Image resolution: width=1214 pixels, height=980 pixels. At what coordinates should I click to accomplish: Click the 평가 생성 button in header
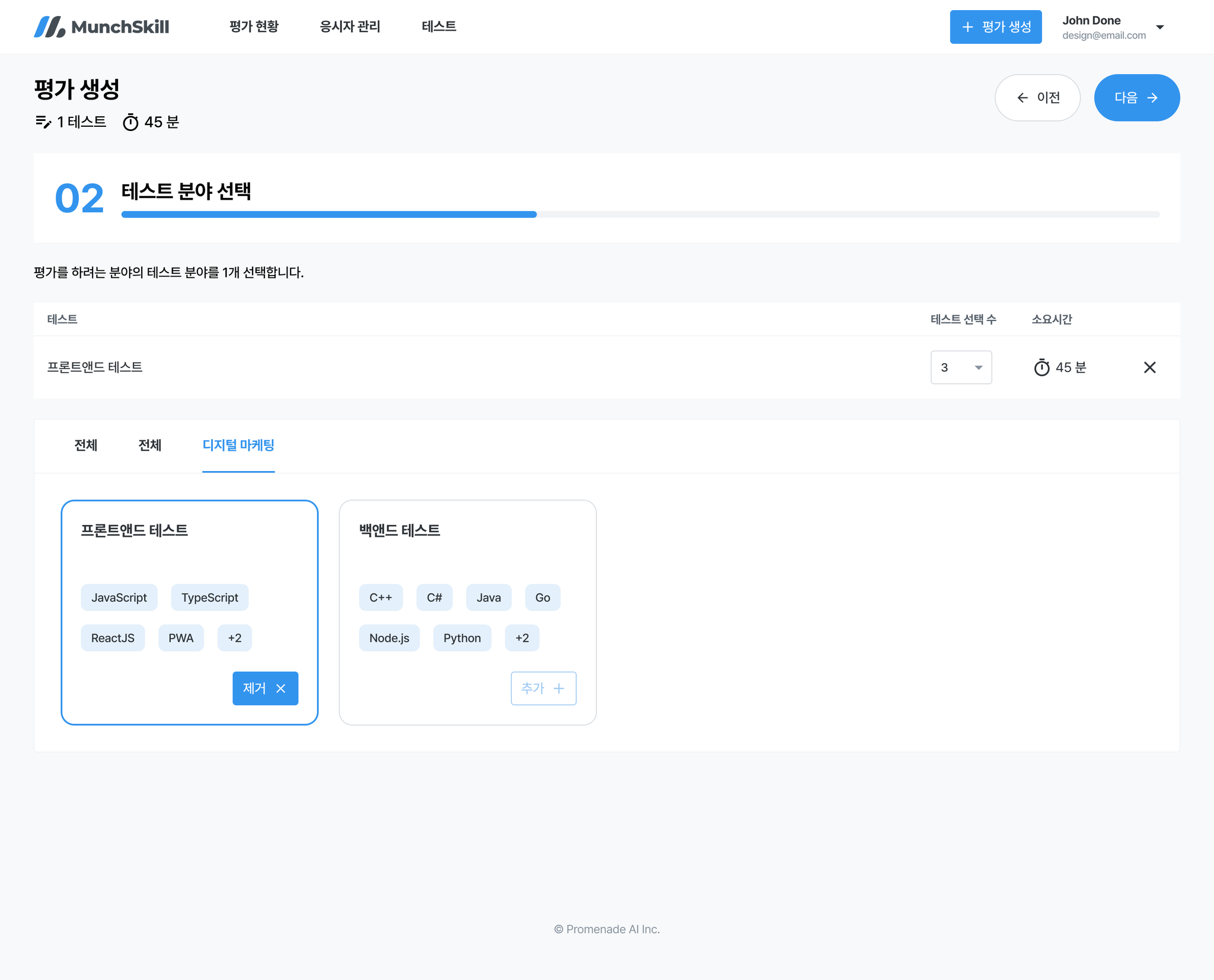coord(995,27)
